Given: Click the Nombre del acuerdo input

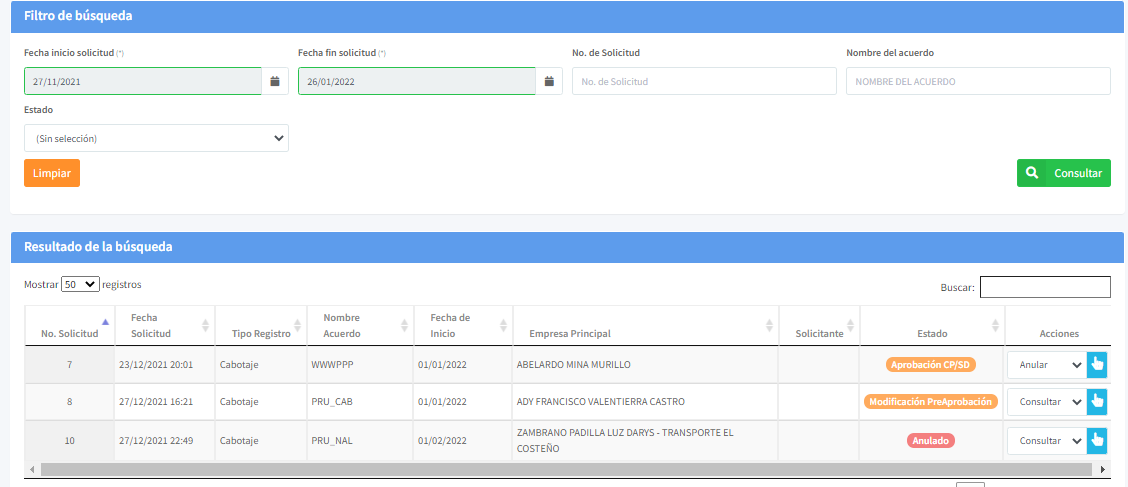Looking at the screenshot, I should coord(978,81).
